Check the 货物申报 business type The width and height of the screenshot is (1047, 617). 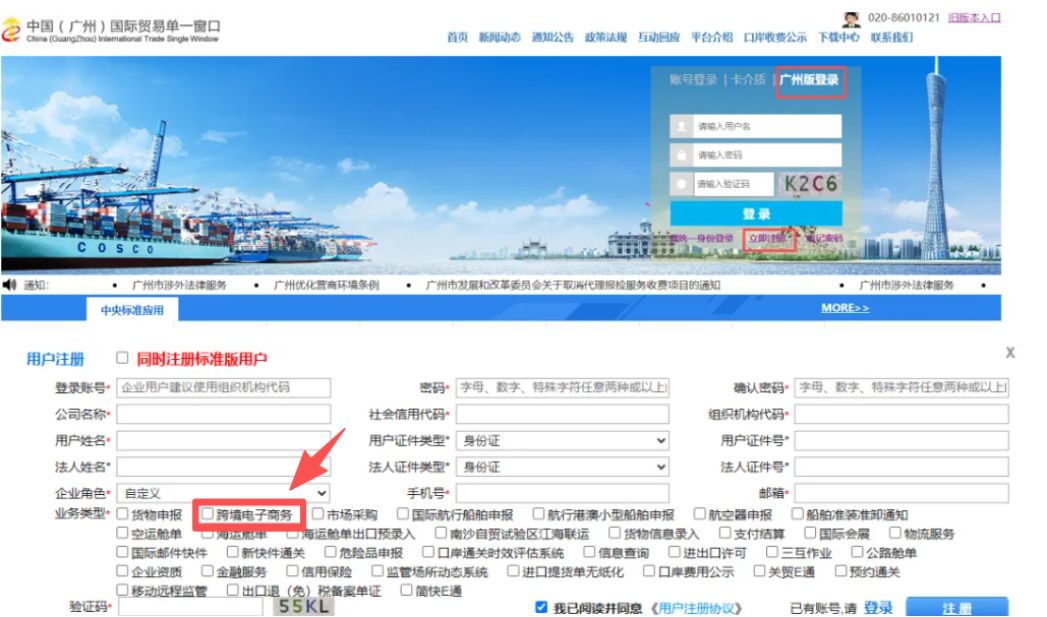click(x=122, y=514)
